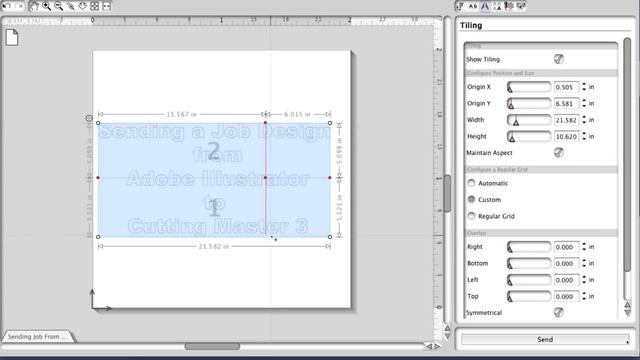The width and height of the screenshot is (640, 360).
Task: Click the down-arrow tray icon in toolbar
Action: click(x=83, y=6)
